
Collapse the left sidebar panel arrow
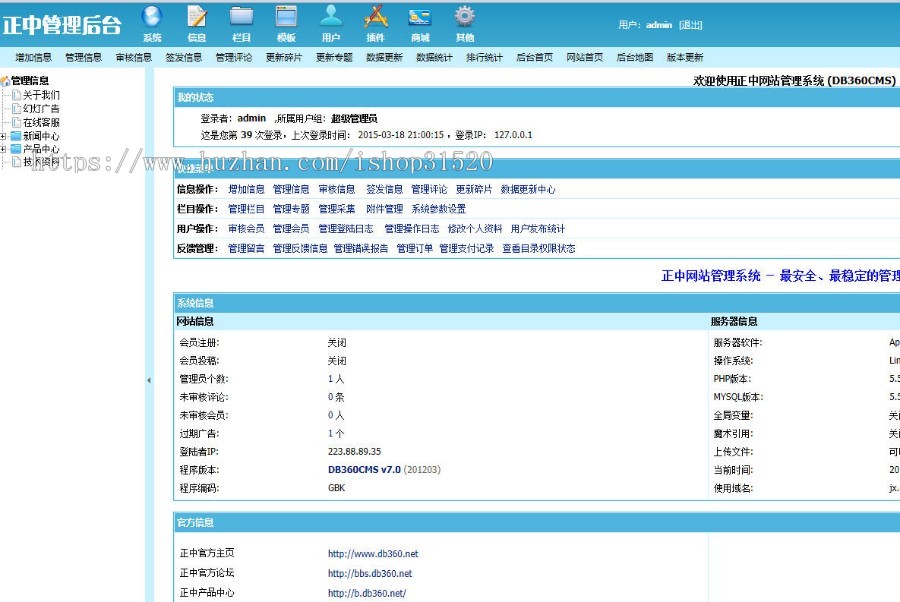coord(151,380)
